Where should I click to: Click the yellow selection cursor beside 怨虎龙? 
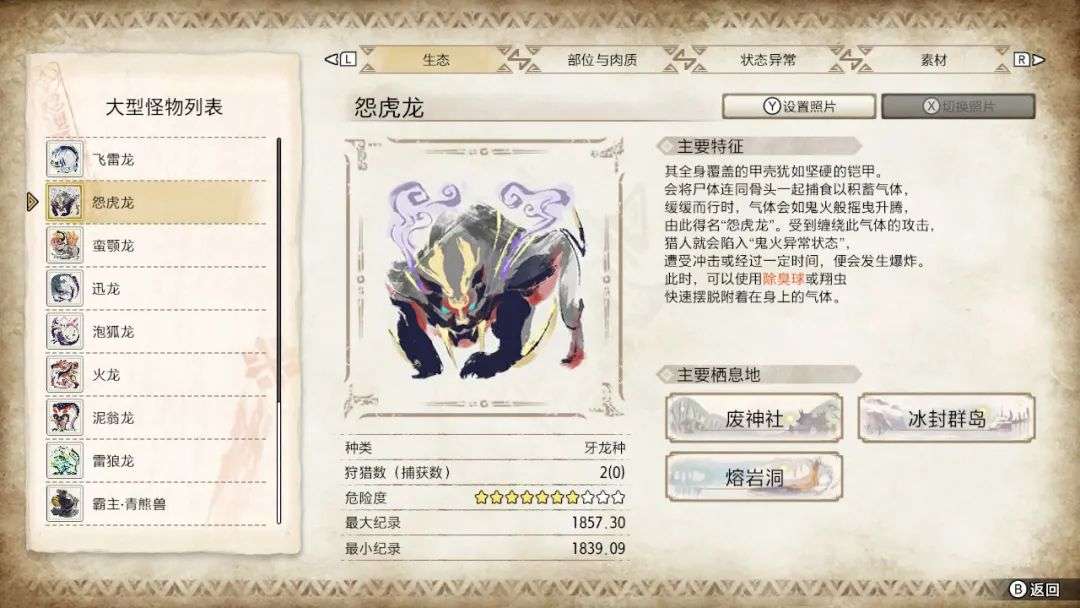tap(32, 202)
